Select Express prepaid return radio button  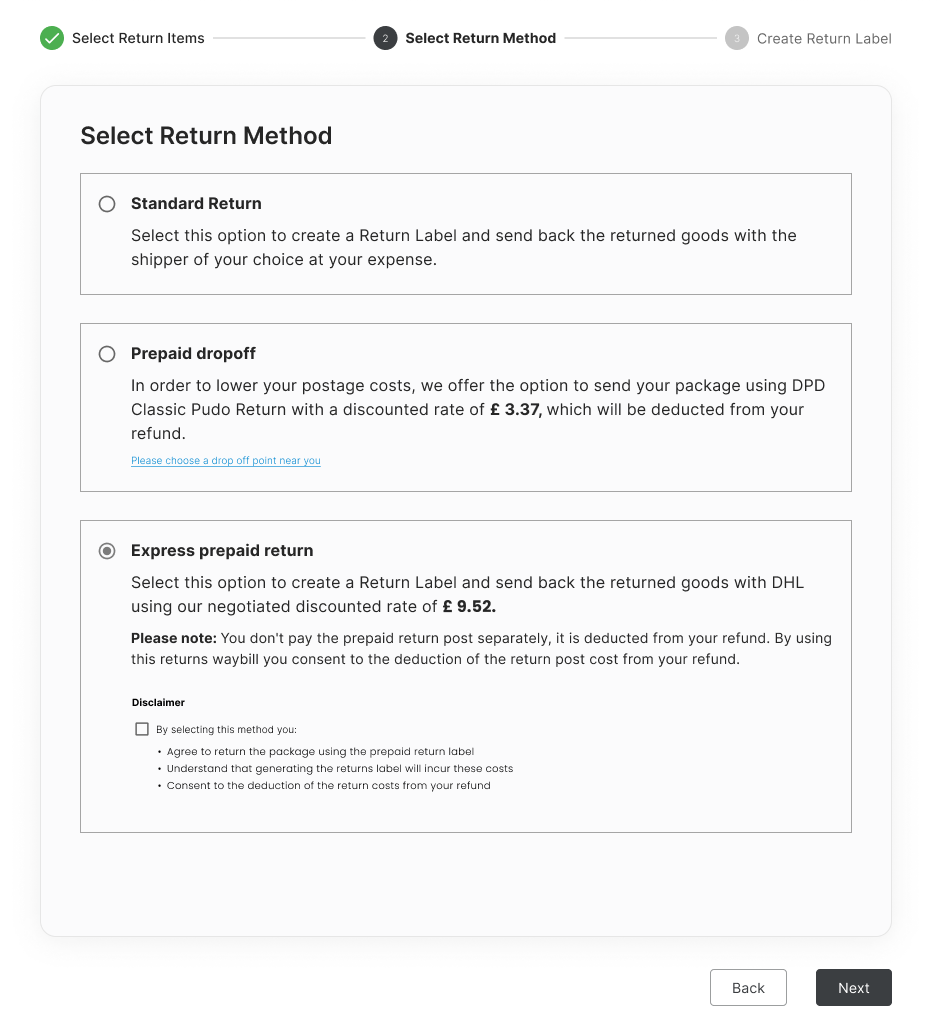coord(107,551)
